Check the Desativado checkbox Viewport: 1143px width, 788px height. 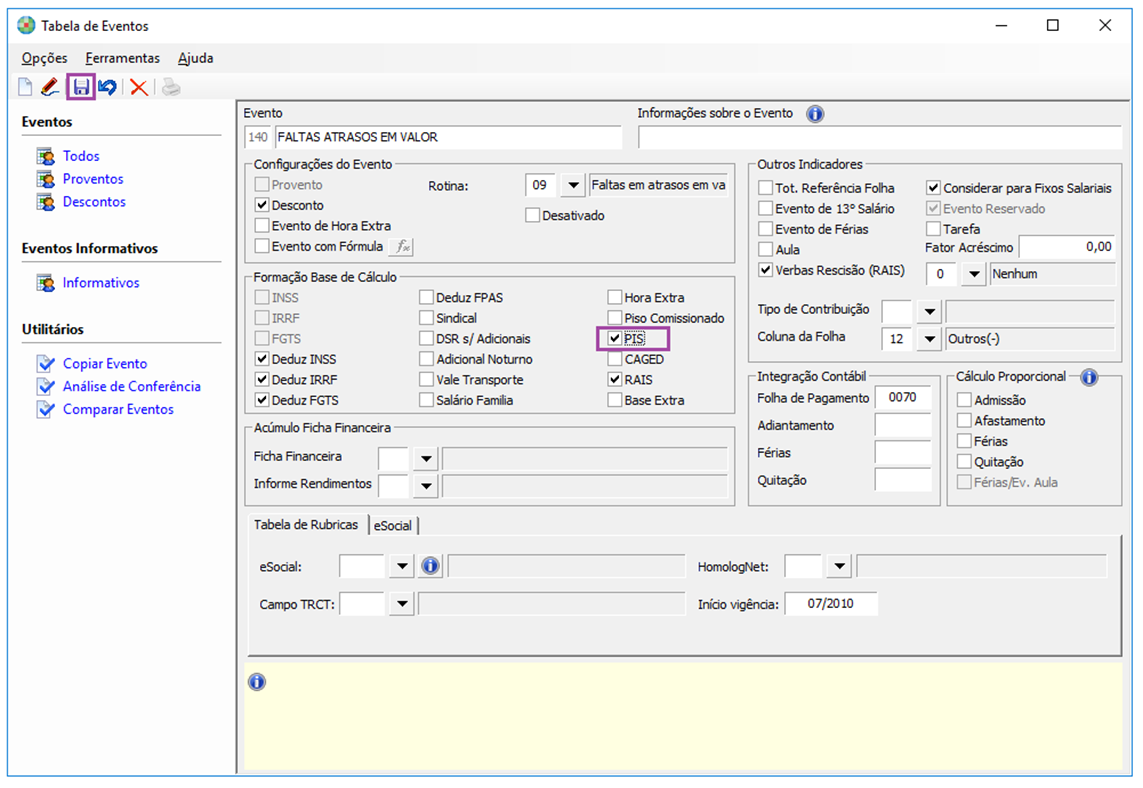pos(533,216)
